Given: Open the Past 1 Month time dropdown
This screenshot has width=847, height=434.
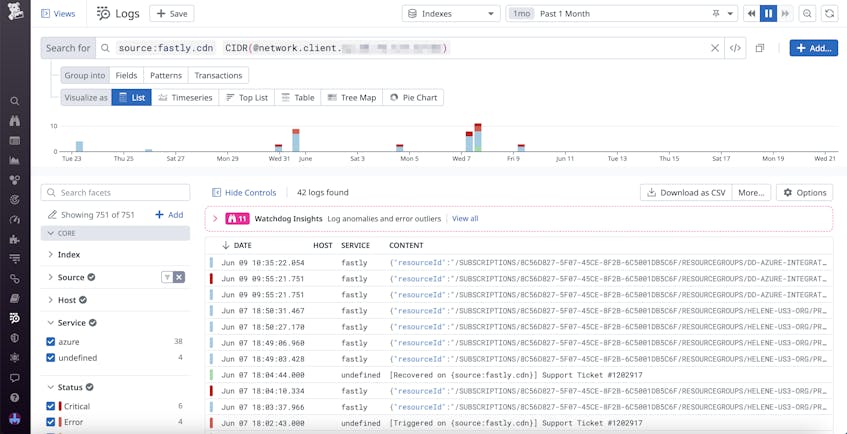Looking at the screenshot, I should 621,14.
